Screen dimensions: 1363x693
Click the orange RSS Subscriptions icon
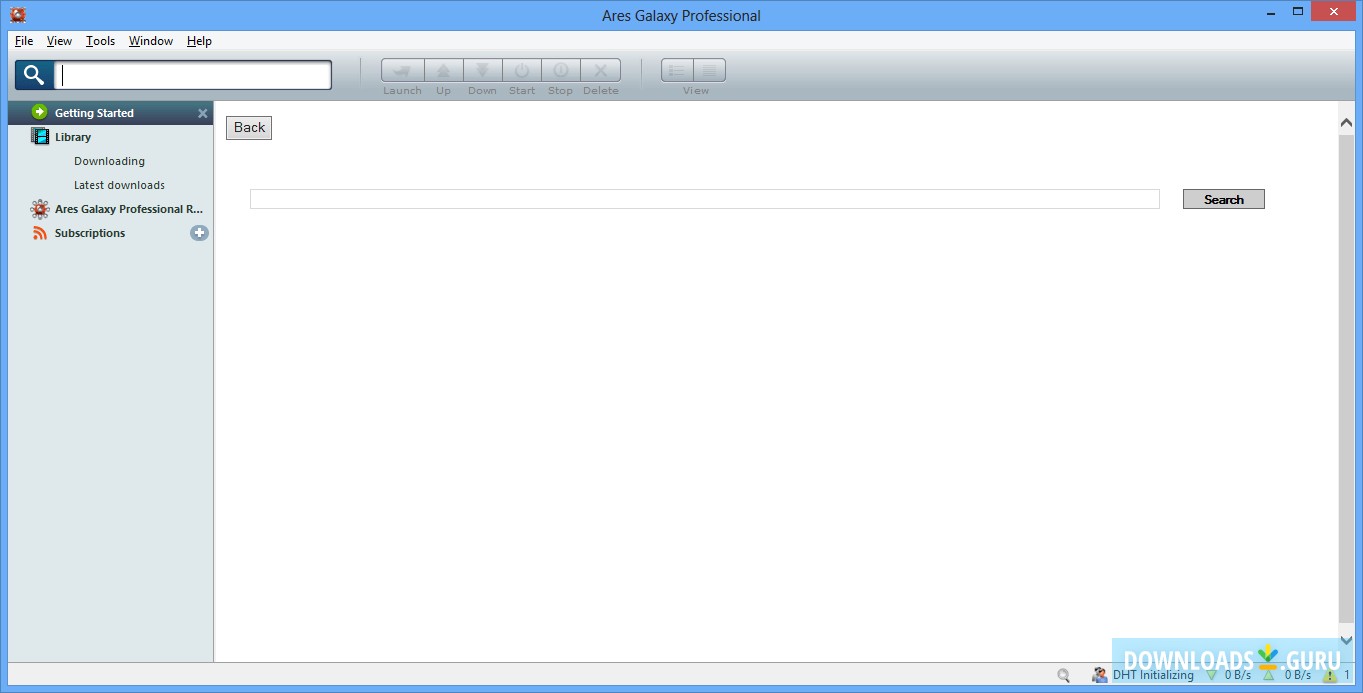pyautogui.click(x=40, y=233)
